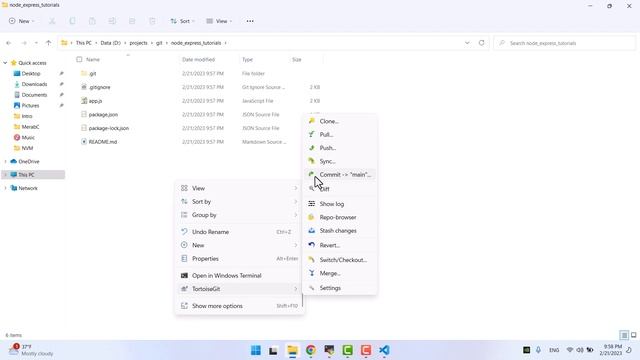The image size is (640, 360).
Task: Select Downloads in Quick access
Action: [33, 84]
